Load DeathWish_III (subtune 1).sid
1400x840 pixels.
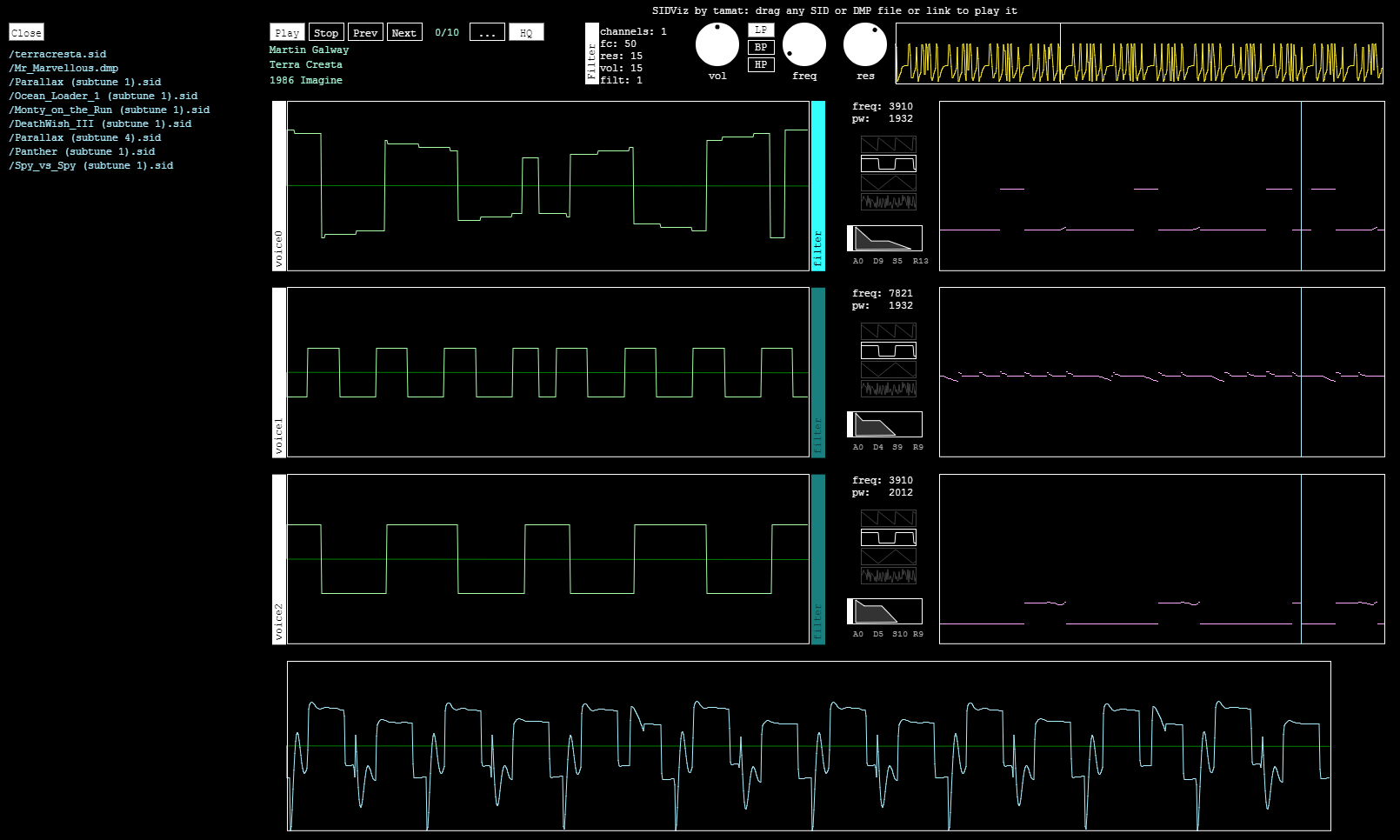click(x=100, y=123)
